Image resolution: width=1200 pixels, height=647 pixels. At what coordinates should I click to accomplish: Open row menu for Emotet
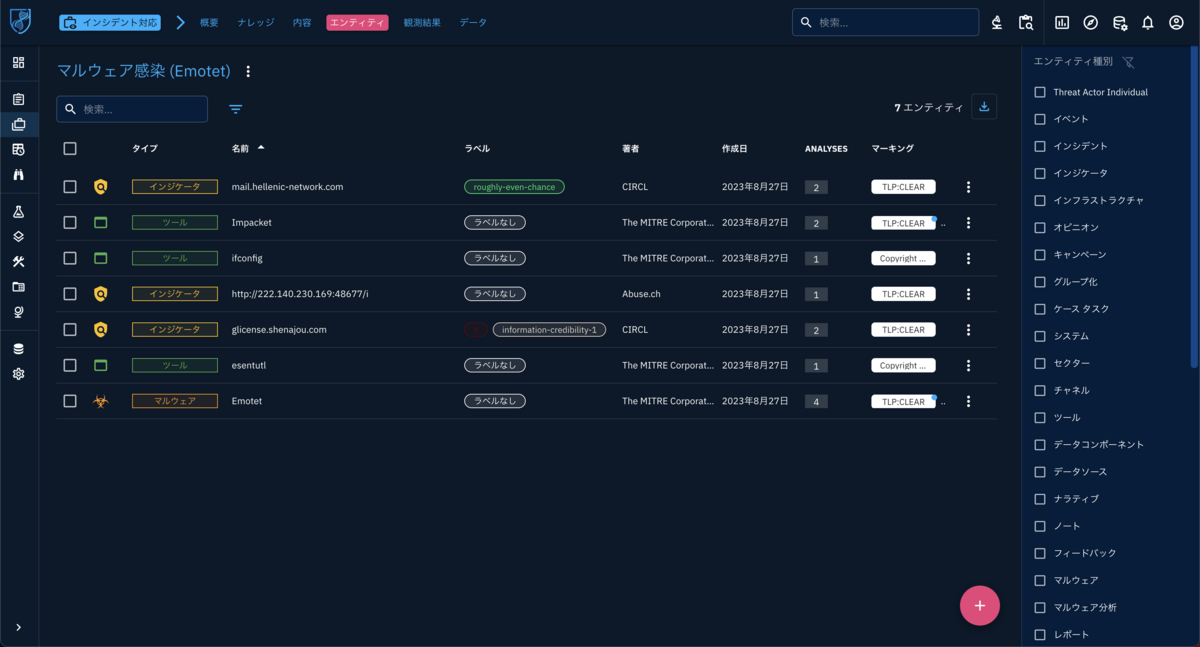[x=968, y=402]
